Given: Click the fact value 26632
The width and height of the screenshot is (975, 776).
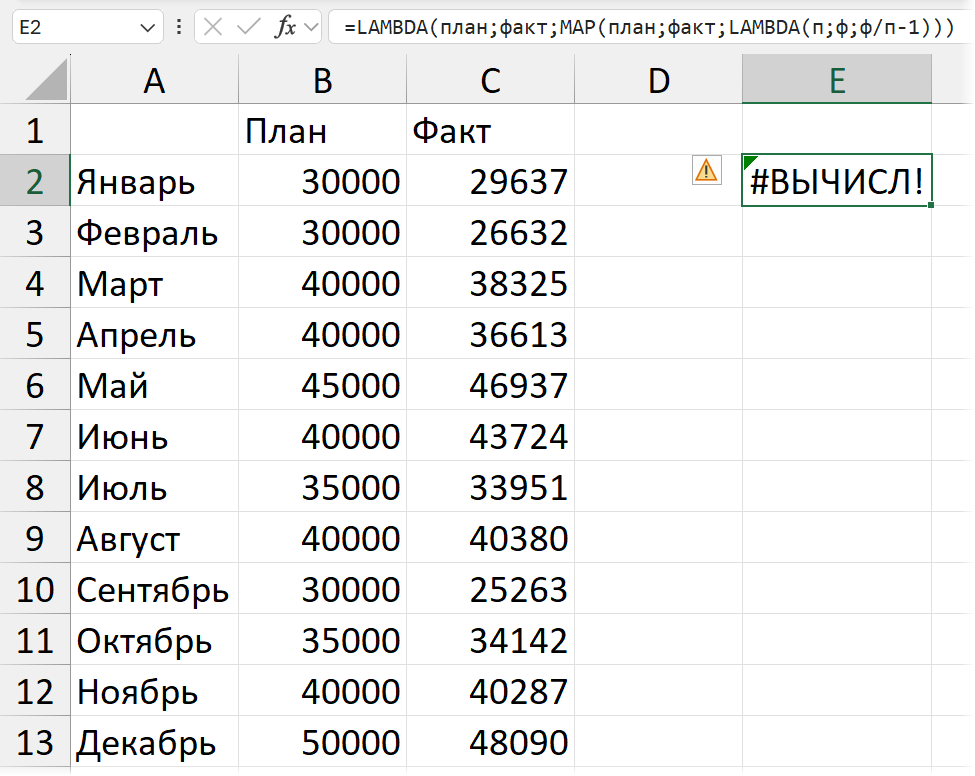Looking at the screenshot, I should point(490,231).
